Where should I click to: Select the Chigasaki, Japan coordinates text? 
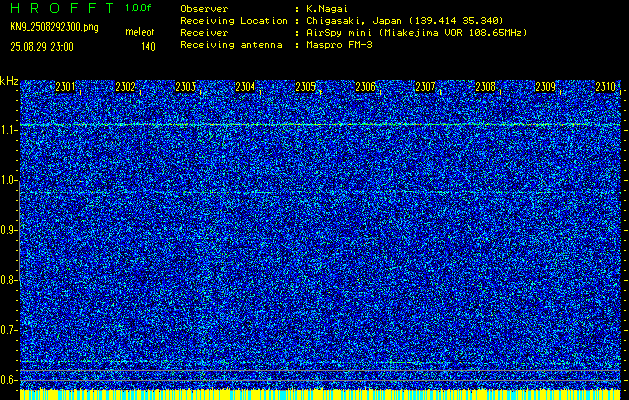click(x=405, y=21)
